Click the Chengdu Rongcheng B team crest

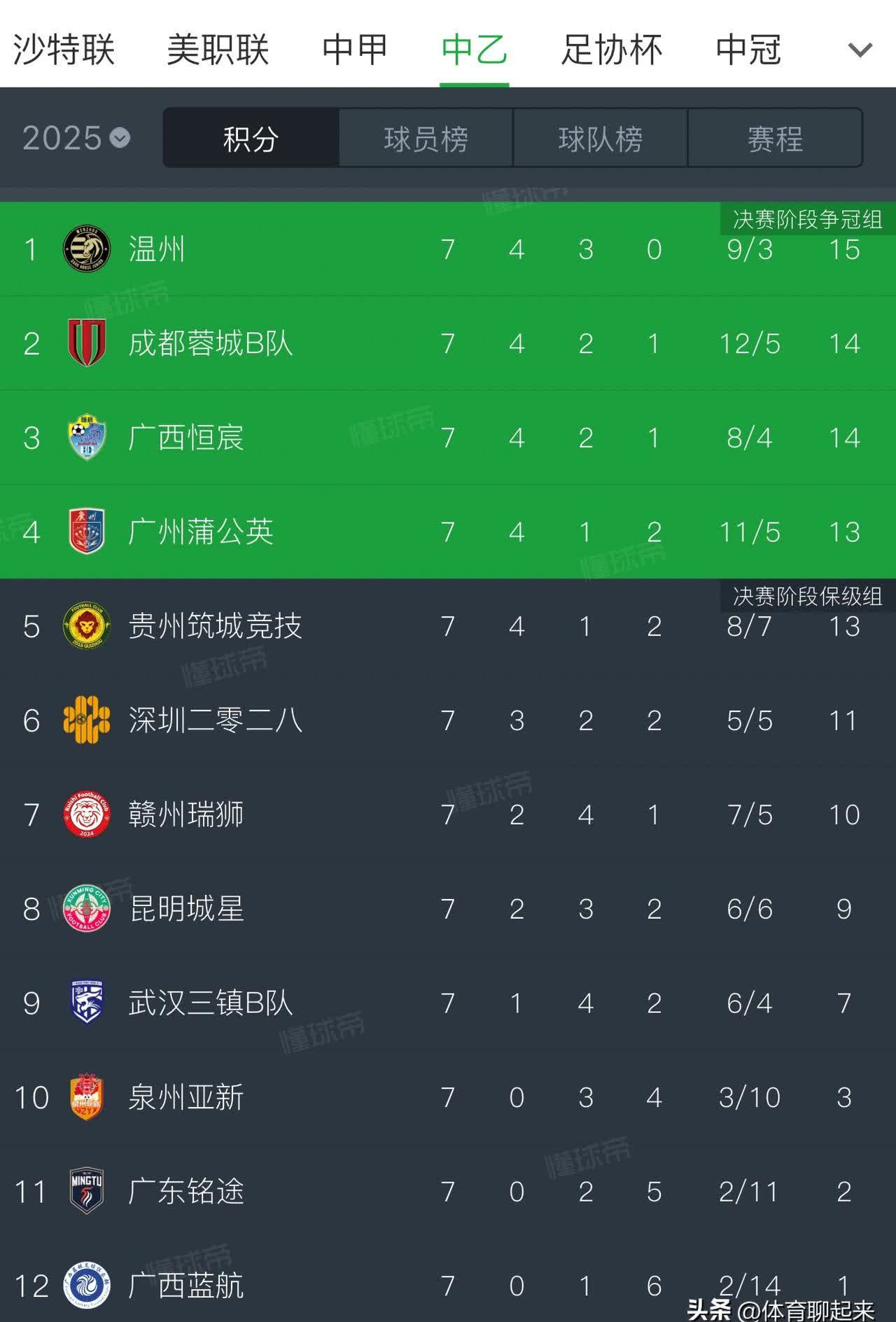tap(86, 343)
